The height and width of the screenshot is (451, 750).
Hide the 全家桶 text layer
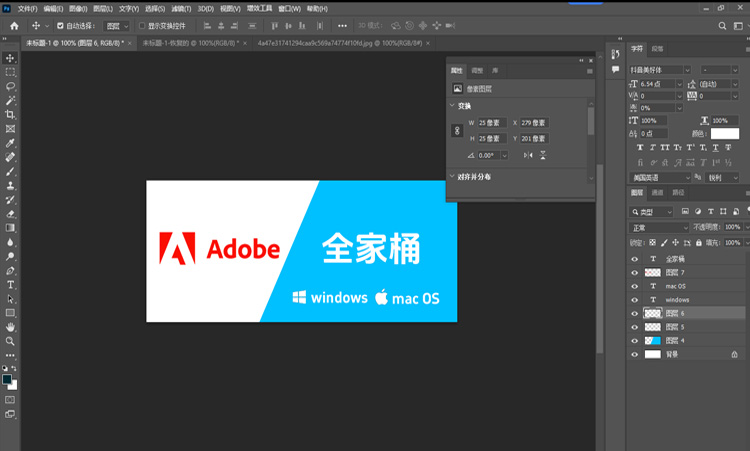635,259
